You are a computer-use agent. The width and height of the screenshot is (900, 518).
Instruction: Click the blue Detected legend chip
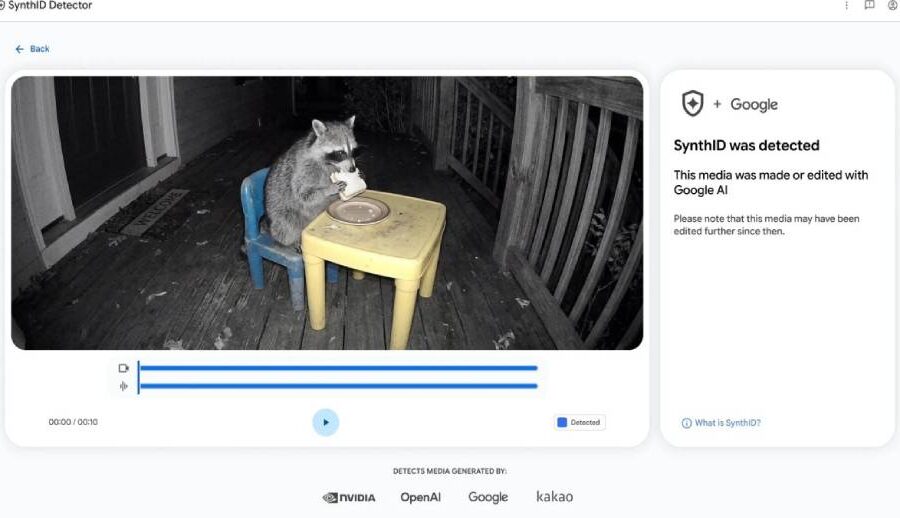tap(579, 422)
